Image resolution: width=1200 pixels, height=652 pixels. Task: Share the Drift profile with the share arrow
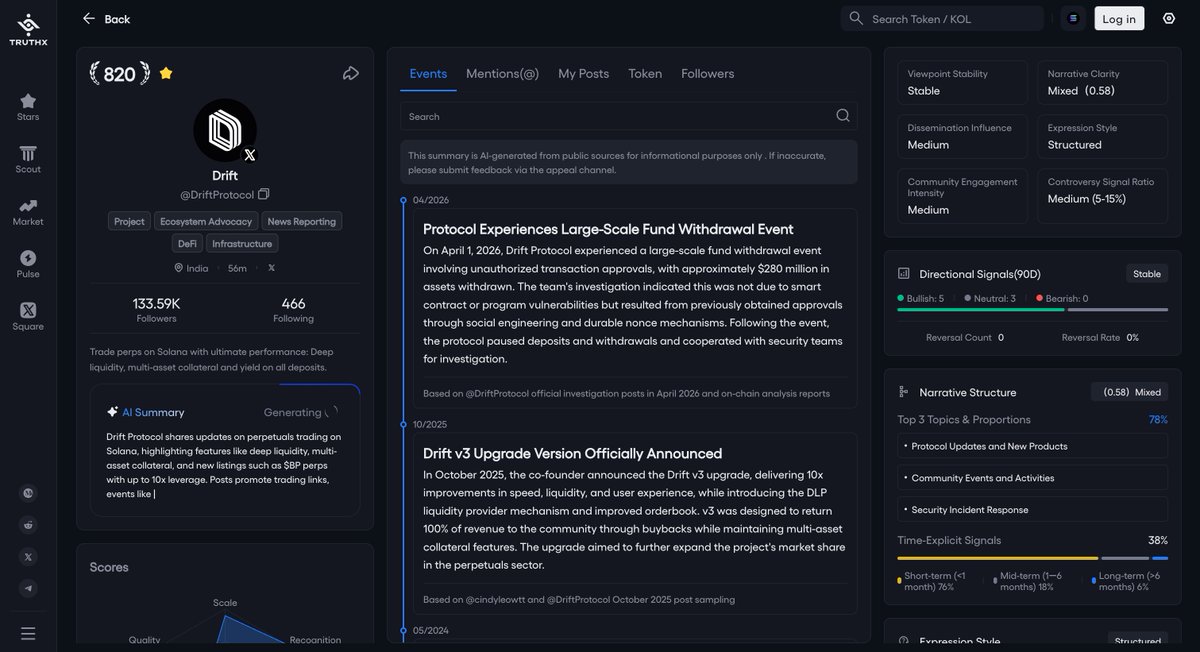click(351, 73)
